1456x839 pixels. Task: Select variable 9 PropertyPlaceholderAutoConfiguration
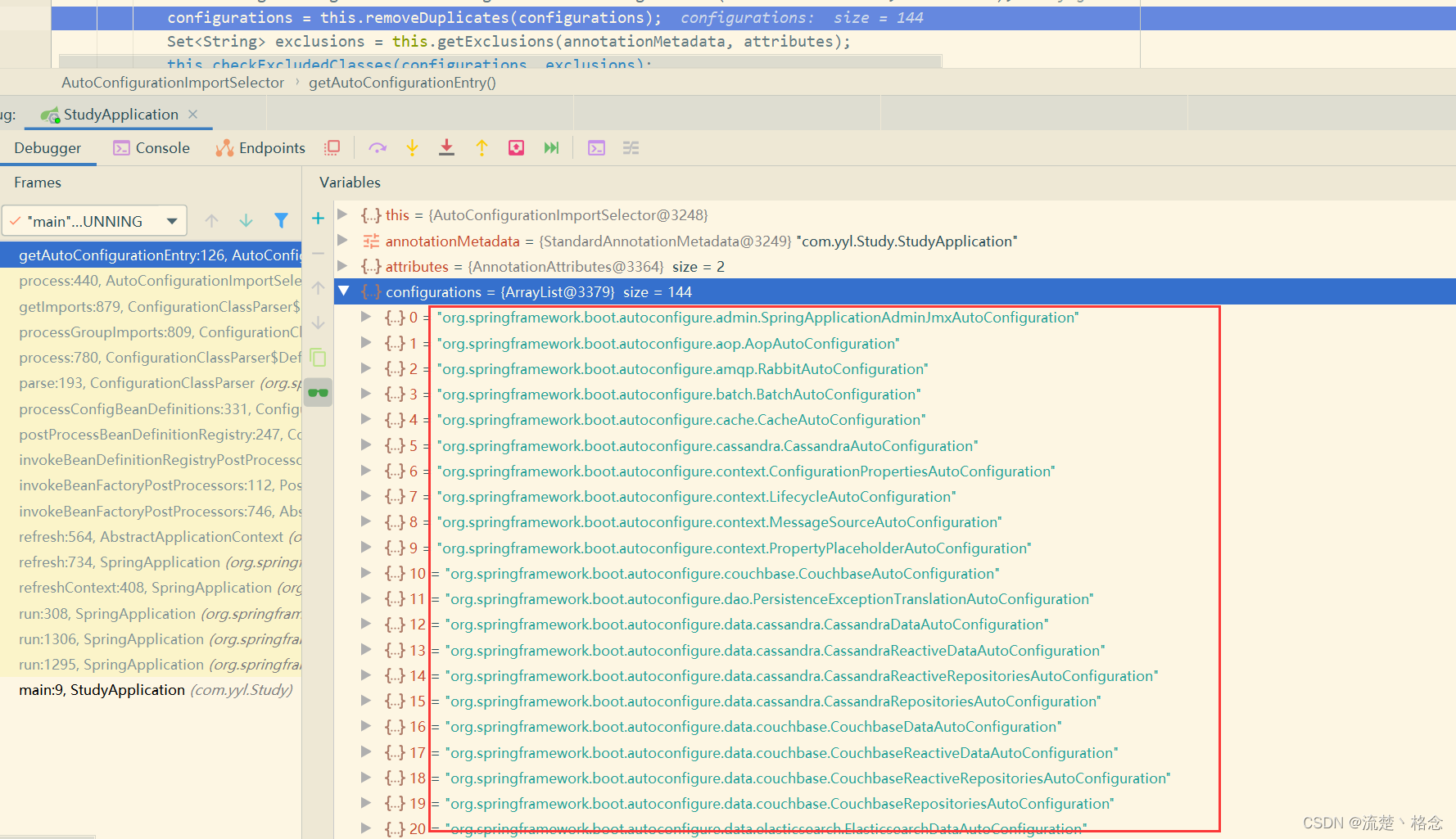click(x=894, y=548)
